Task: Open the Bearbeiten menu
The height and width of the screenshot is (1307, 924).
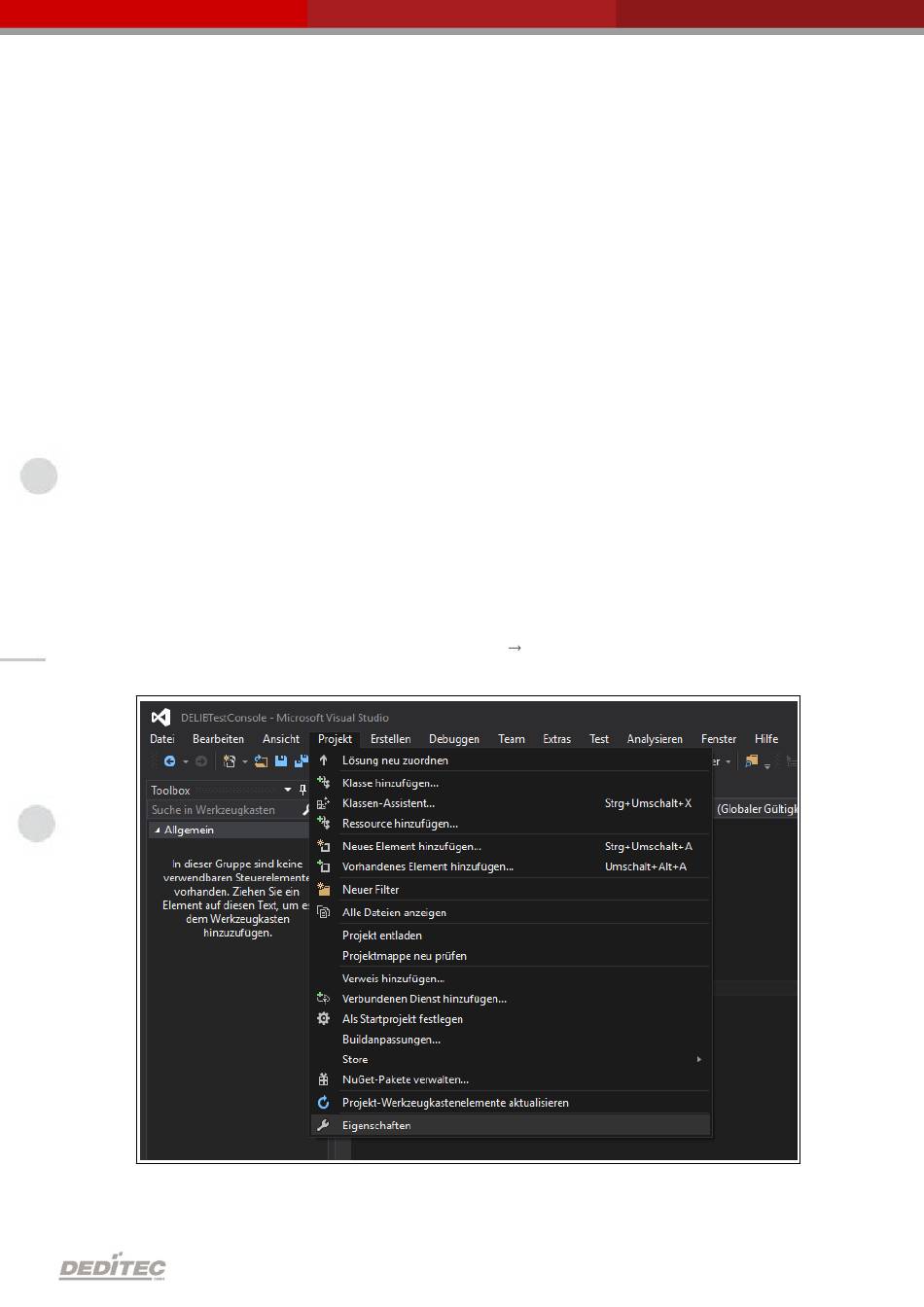Action: [218, 739]
